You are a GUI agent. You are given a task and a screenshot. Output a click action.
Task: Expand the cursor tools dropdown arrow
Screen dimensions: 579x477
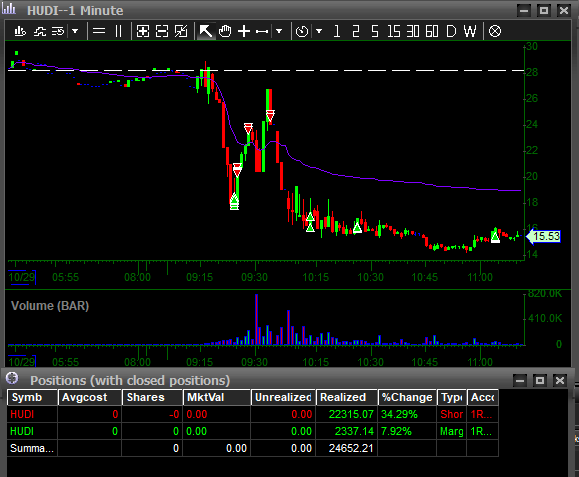pyautogui.click(x=279, y=31)
